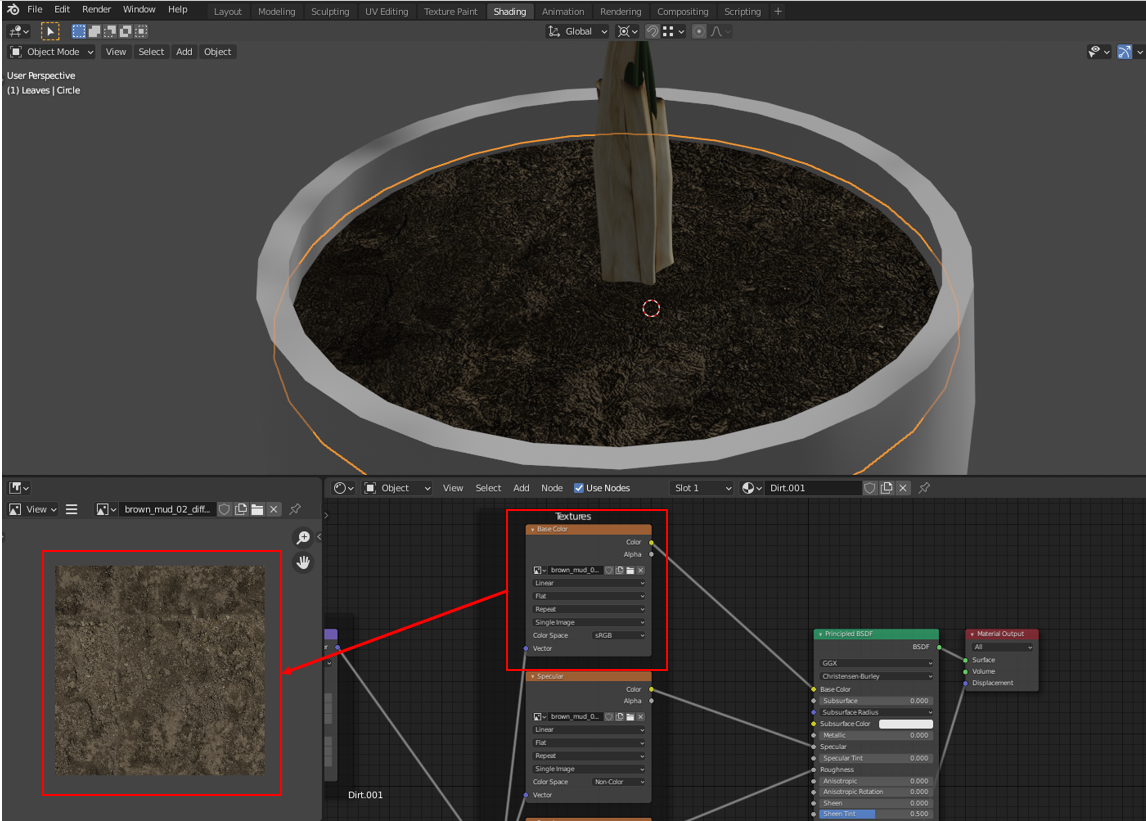The height and width of the screenshot is (821, 1146).
Task: Toggle viewport gizmos display
Action: (1125, 52)
